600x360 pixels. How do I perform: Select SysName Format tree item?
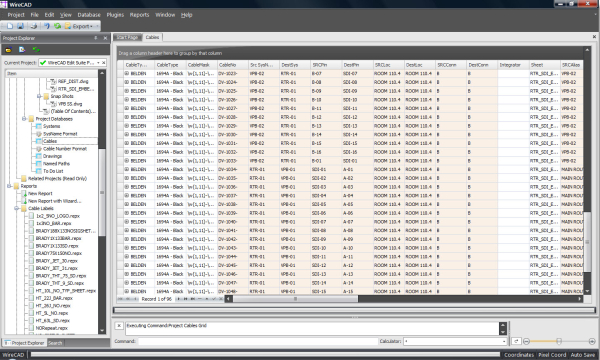coord(60,134)
